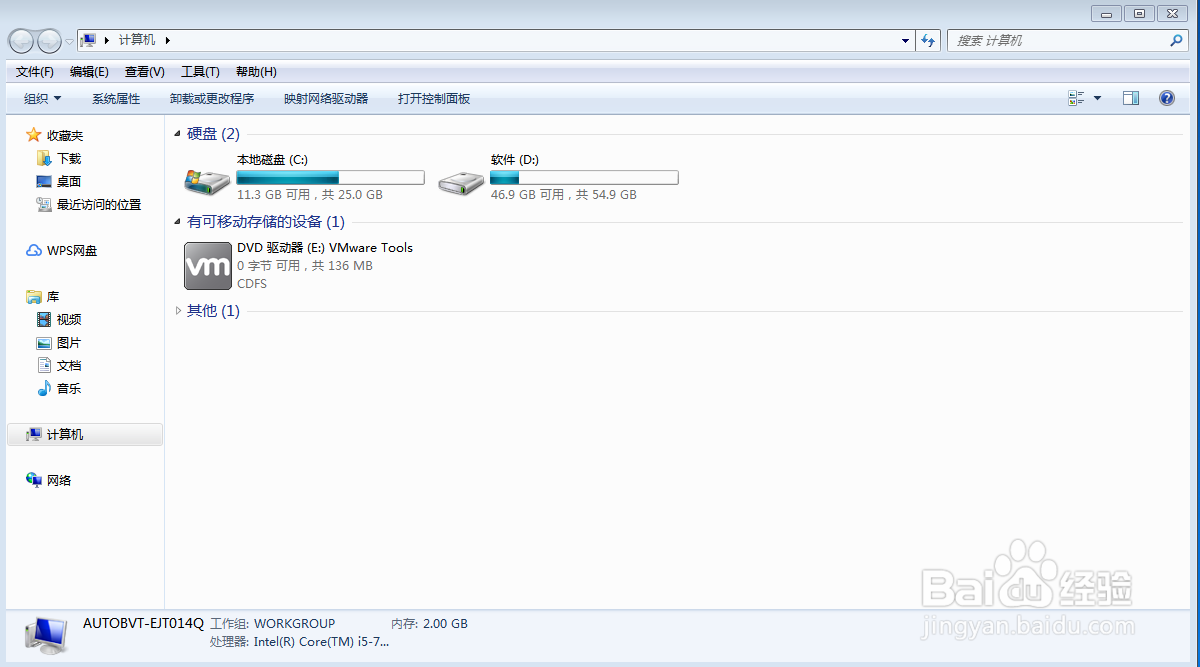Select VMware Tools DVD drive icon

(x=207, y=266)
